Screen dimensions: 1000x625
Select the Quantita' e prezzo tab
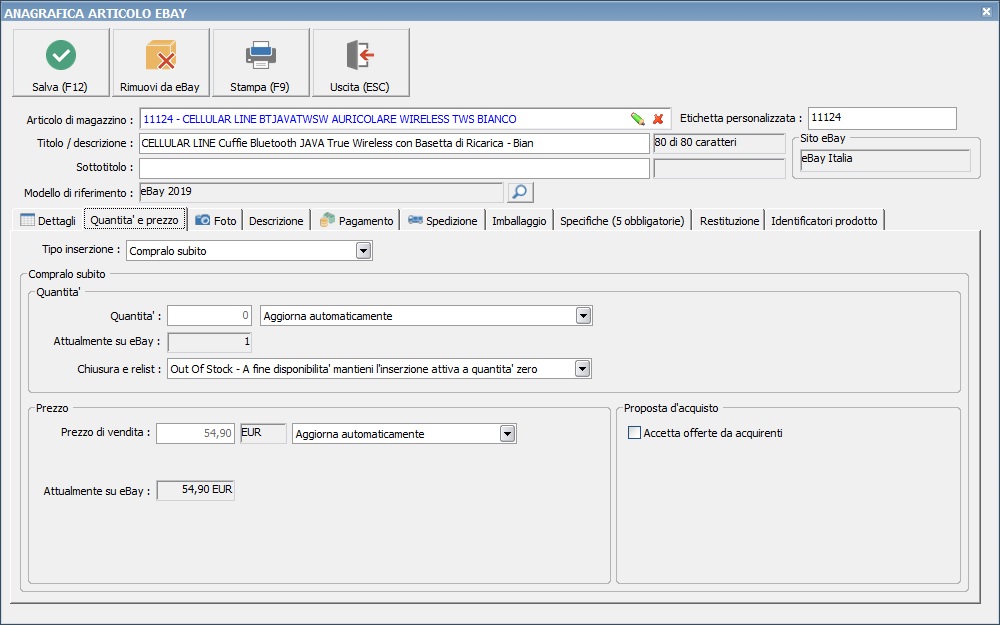(x=135, y=220)
